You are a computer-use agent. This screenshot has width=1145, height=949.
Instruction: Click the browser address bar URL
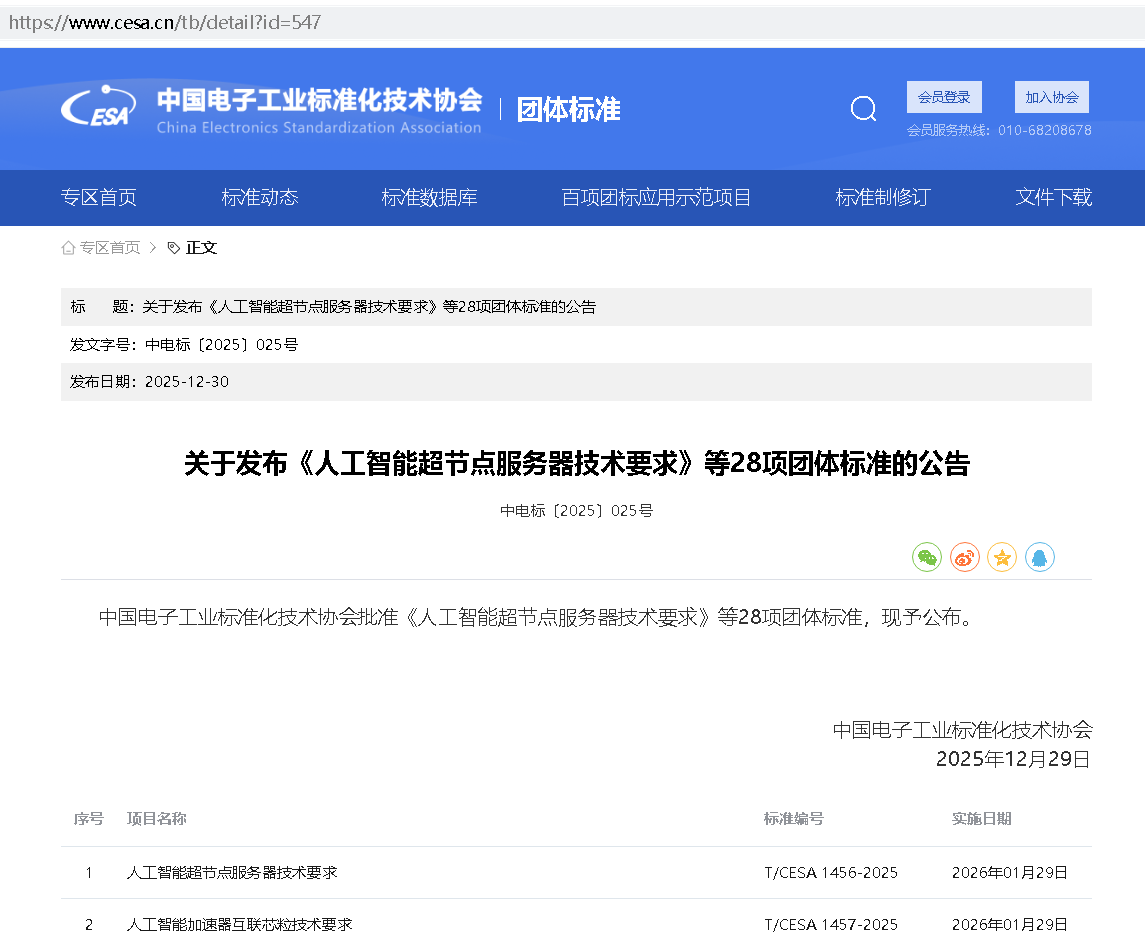coord(167,21)
